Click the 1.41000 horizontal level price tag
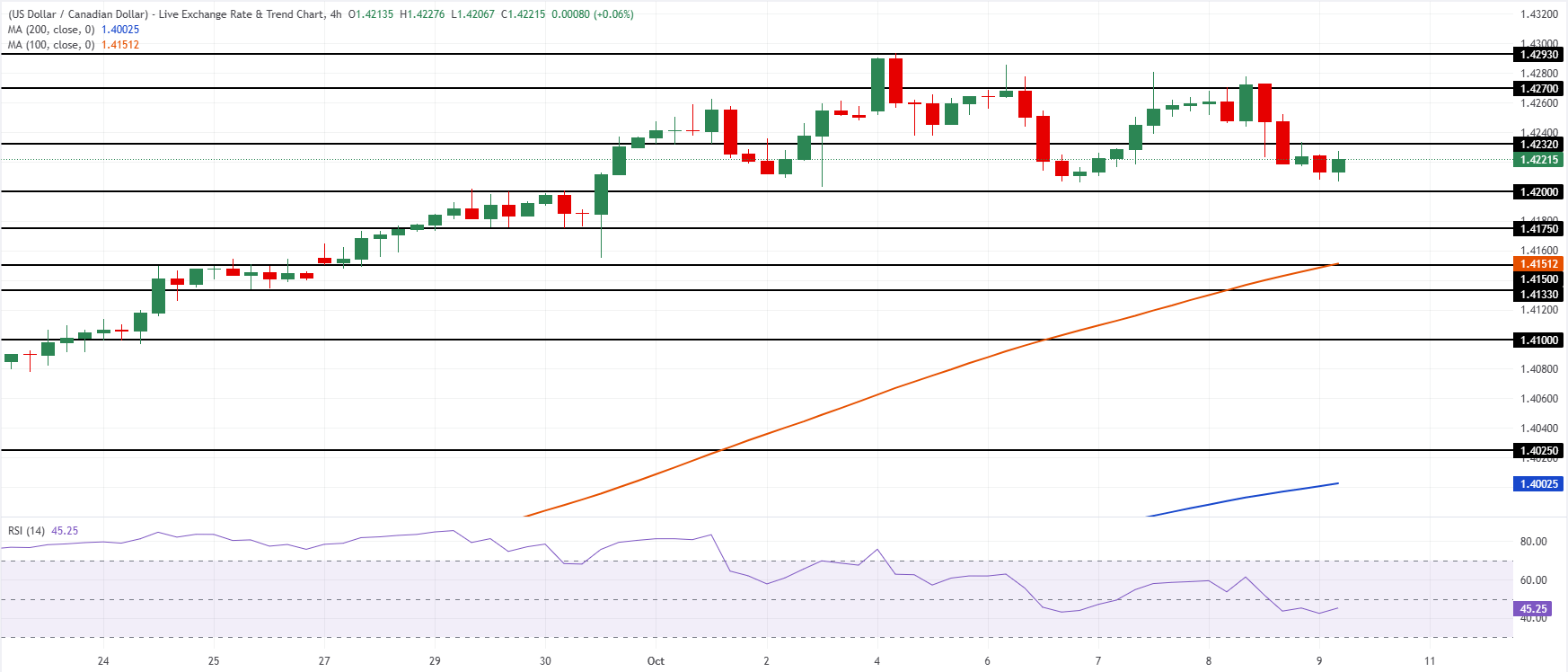 pos(1538,340)
